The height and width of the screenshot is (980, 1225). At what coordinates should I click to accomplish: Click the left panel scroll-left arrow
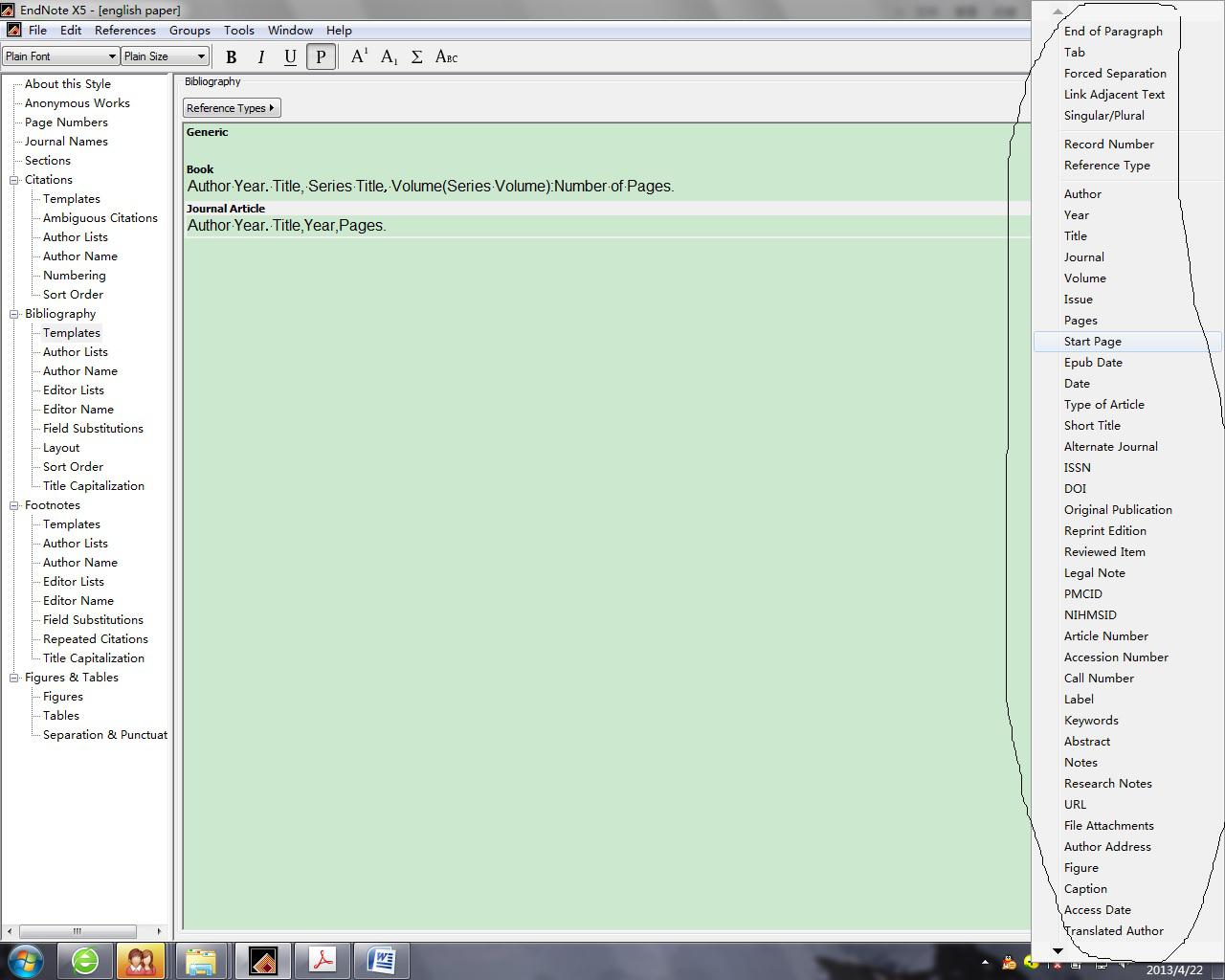[10, 931]
